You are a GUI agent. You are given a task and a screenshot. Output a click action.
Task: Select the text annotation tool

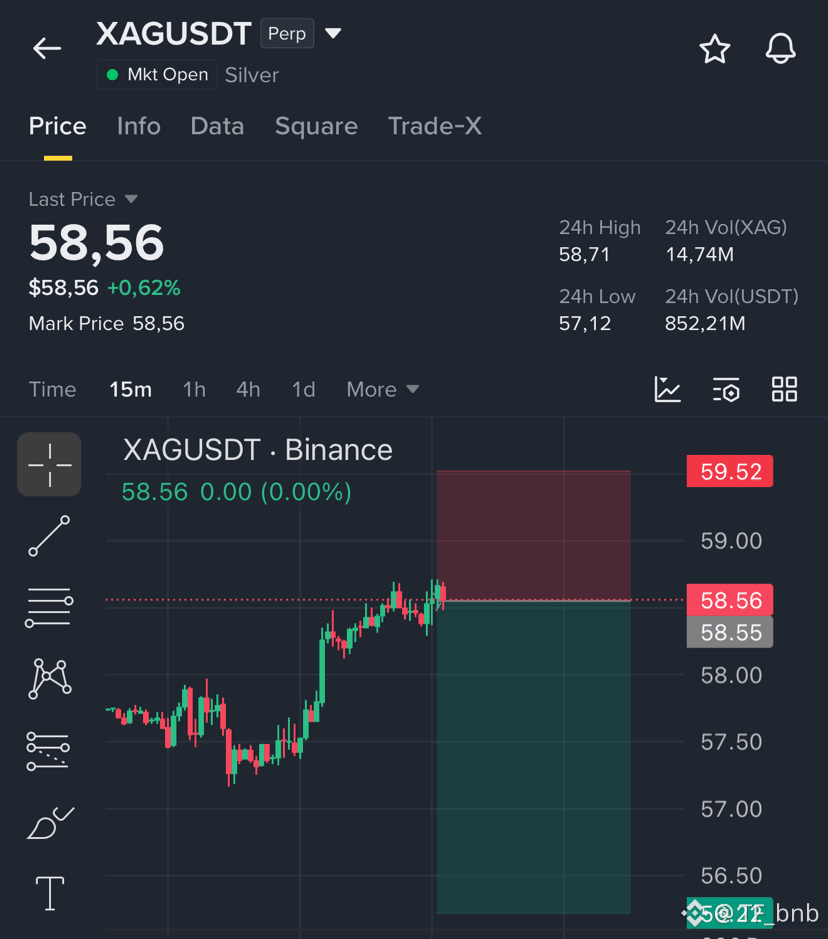coord(50,893)
